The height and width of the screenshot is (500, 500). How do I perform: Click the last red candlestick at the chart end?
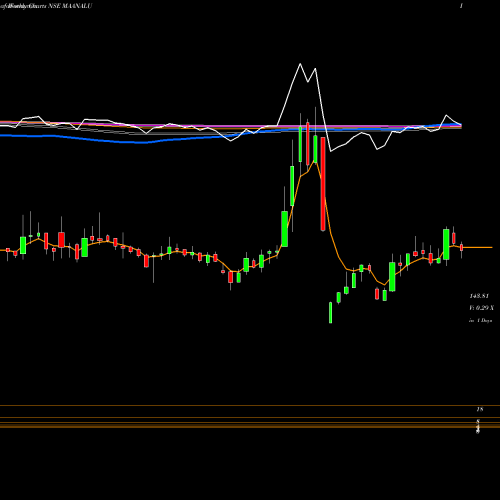point(462,248)
